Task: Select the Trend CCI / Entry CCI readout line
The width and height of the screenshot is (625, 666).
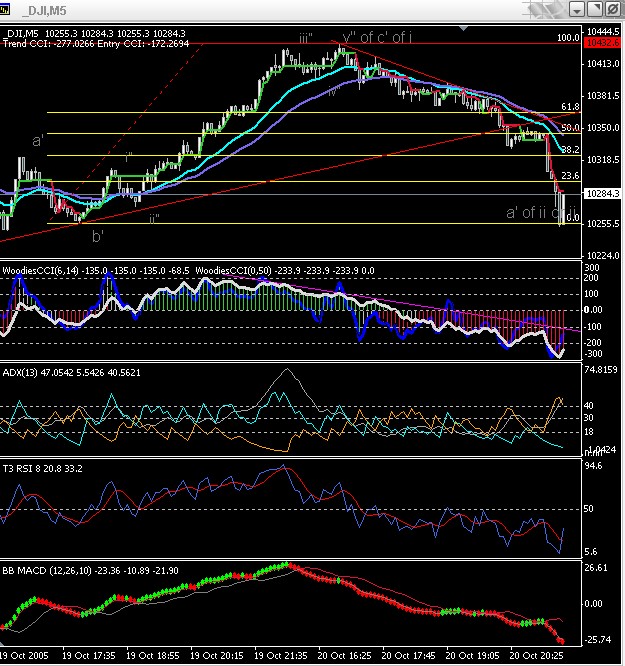Action: click(96, 44)
